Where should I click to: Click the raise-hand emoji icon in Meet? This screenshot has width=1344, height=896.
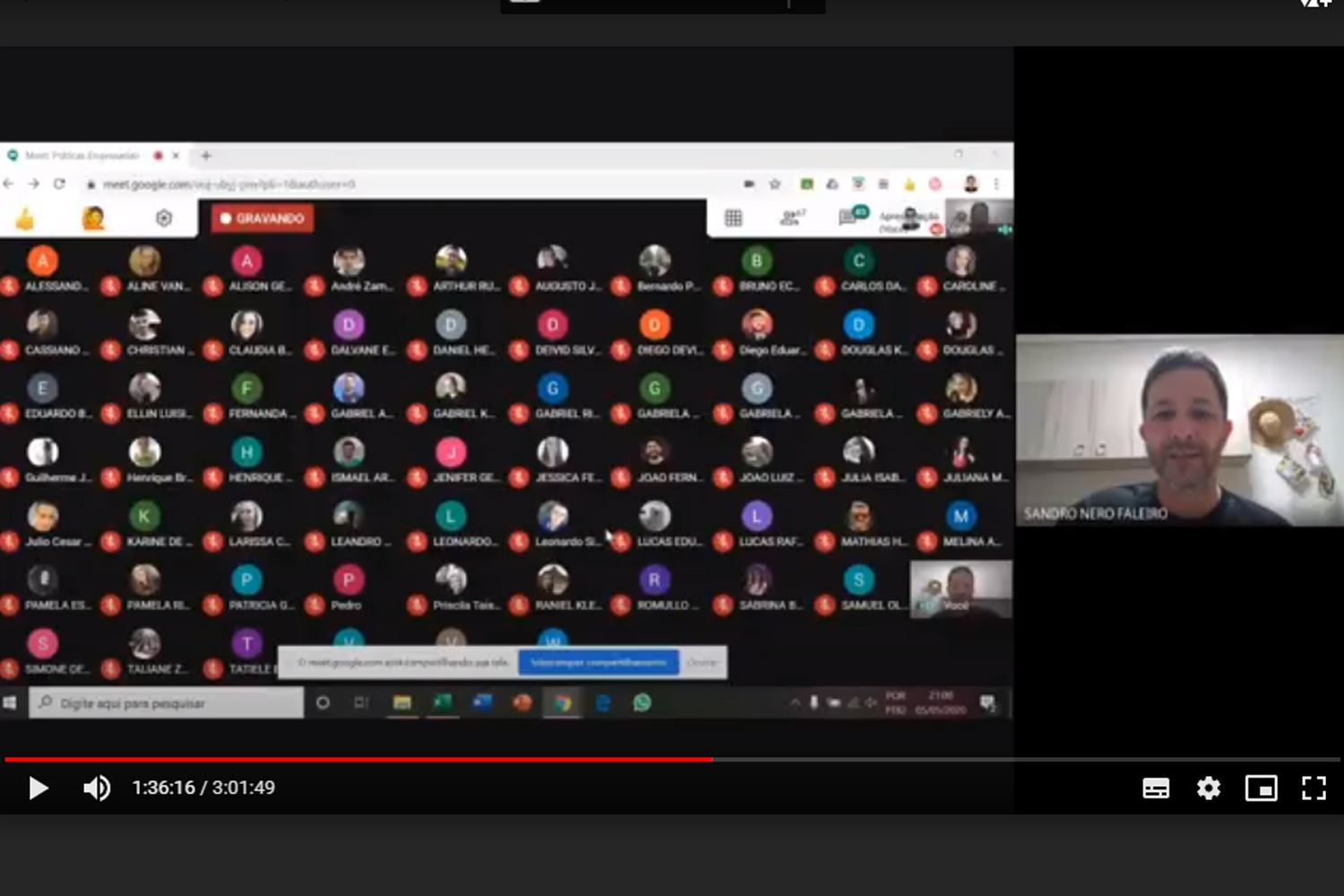[93, 218]
